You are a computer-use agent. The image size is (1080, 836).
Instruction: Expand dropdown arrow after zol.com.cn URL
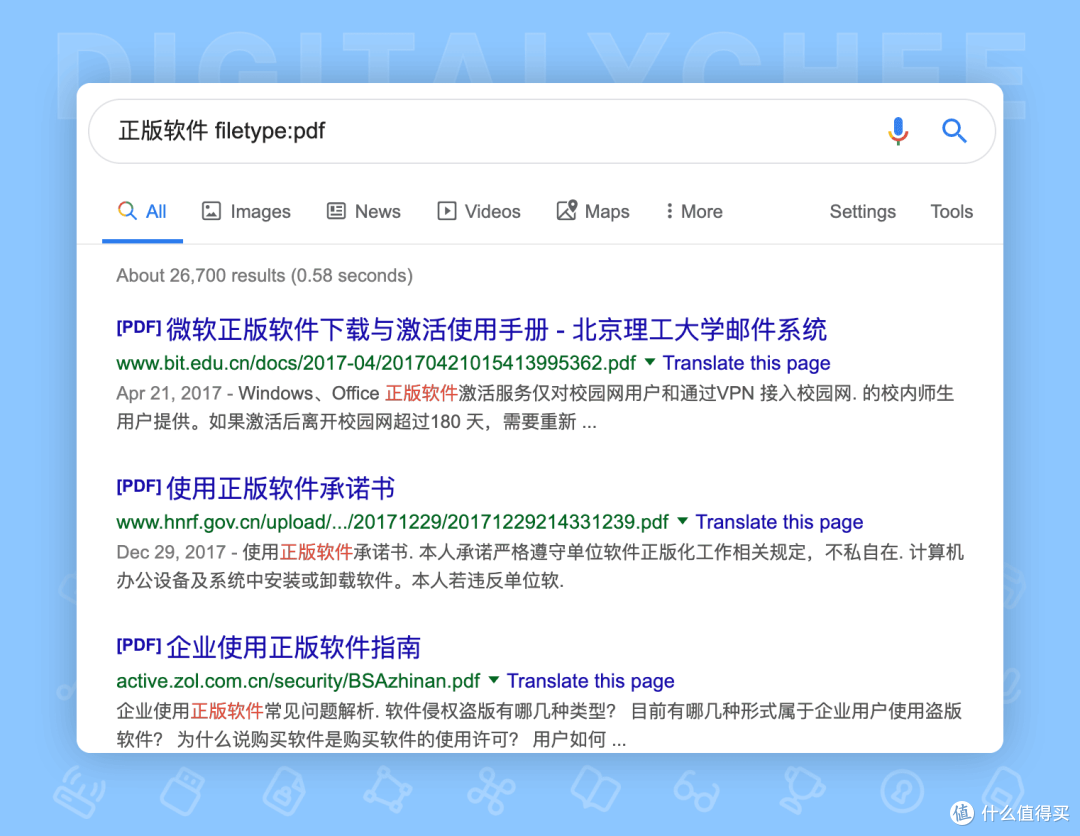[493, 680]
